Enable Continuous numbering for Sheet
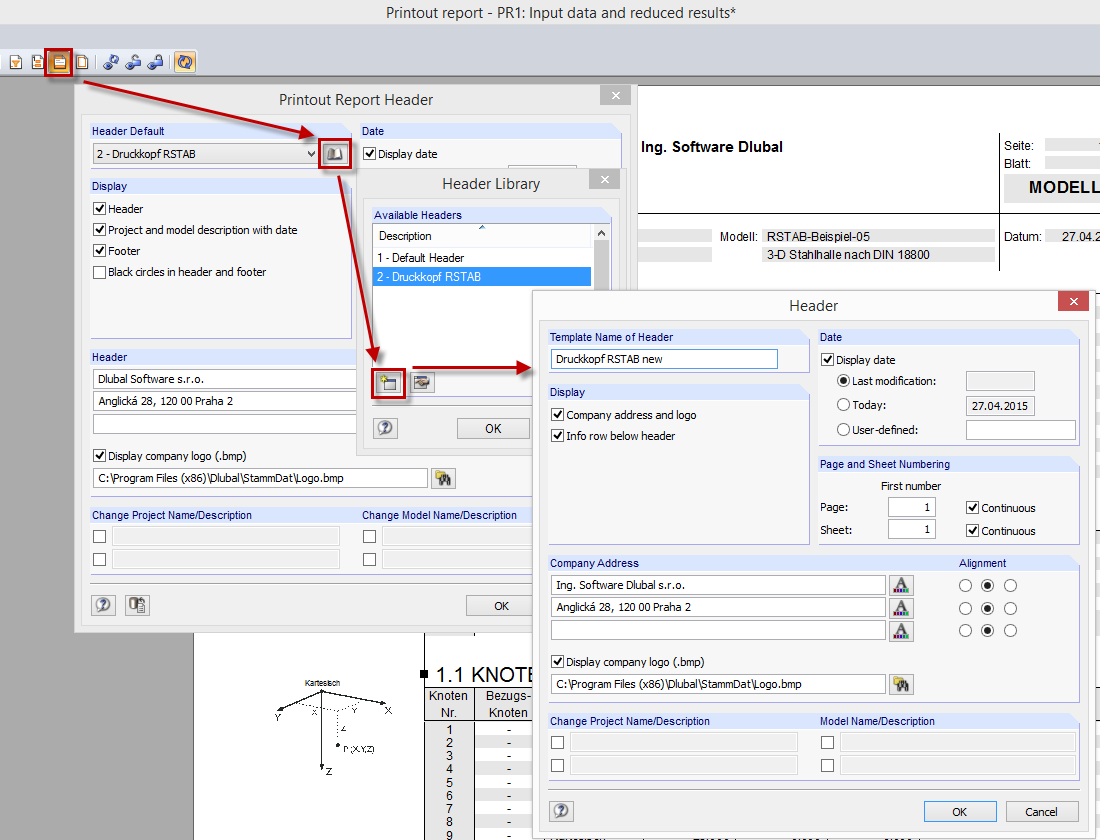 973,531
